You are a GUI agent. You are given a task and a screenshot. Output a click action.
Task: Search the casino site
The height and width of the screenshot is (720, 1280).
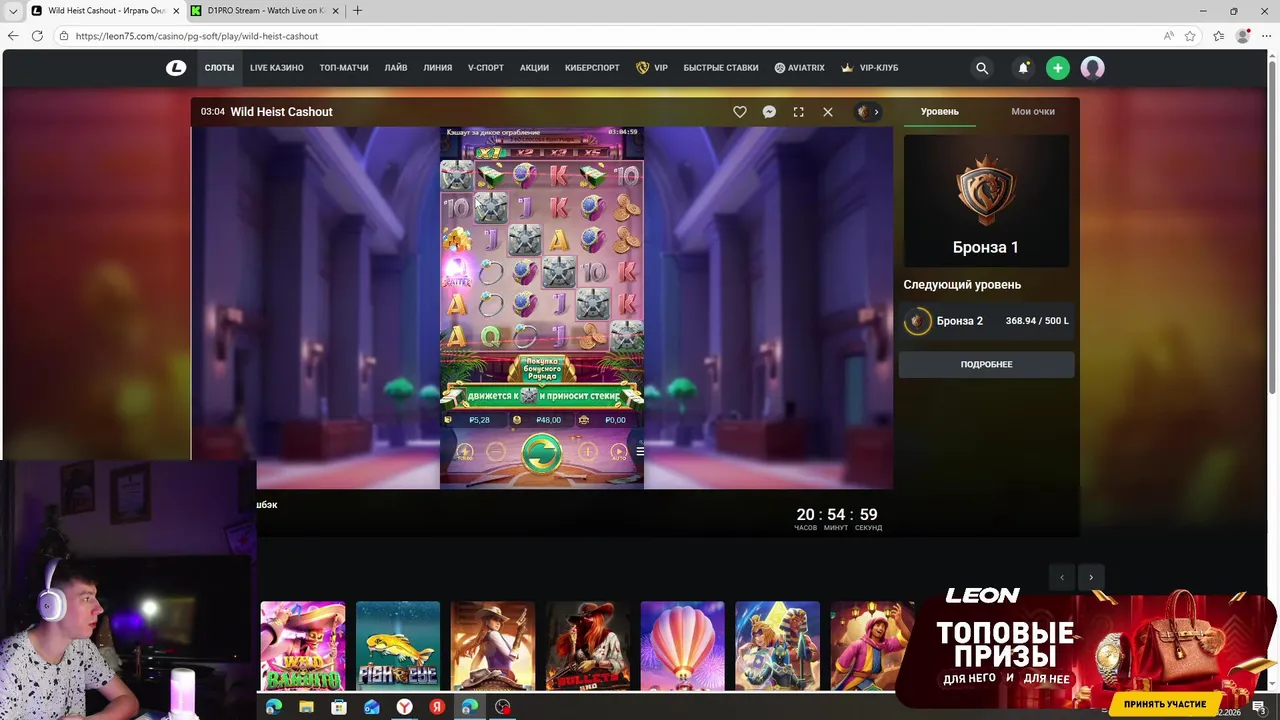[982, 68]
